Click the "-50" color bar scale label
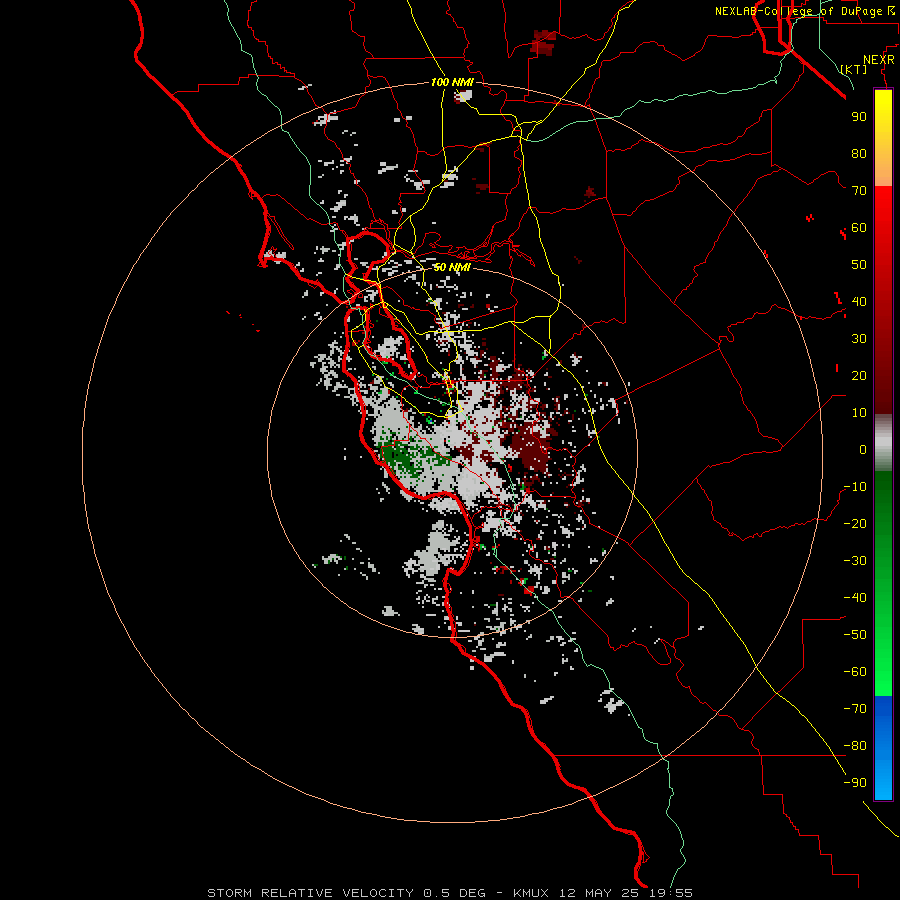 coord(855,634)
